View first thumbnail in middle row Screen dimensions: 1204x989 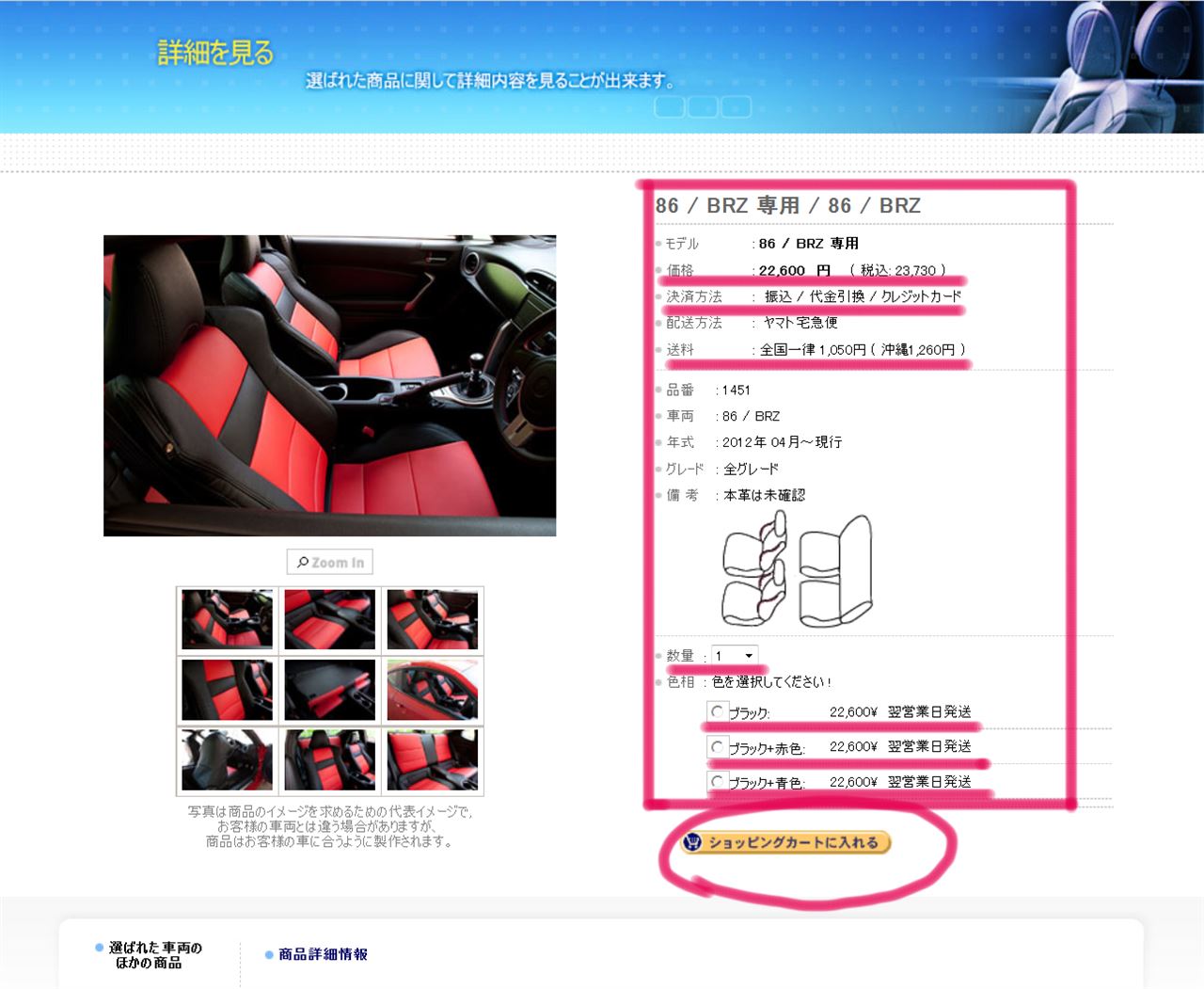228,690
